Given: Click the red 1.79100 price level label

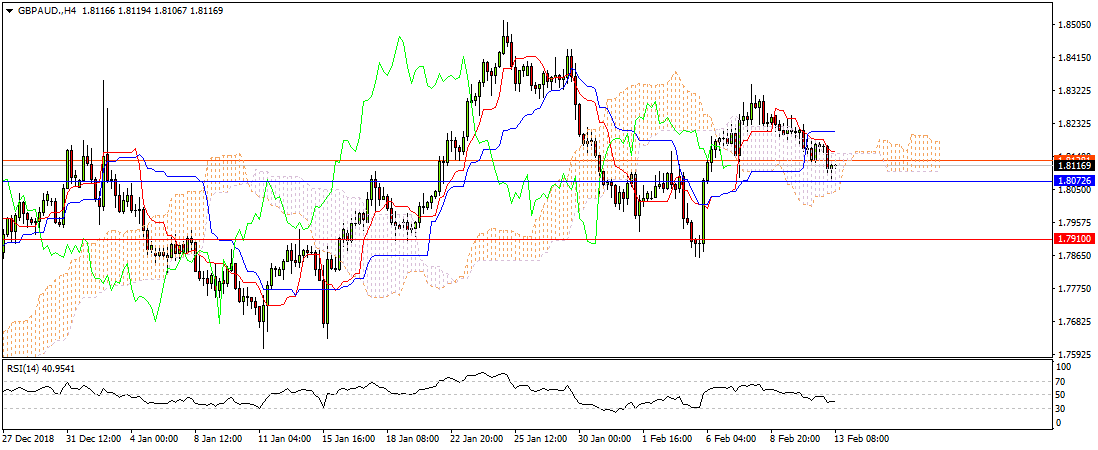Looking at the screenshot, I should (x=1076, y=239).
